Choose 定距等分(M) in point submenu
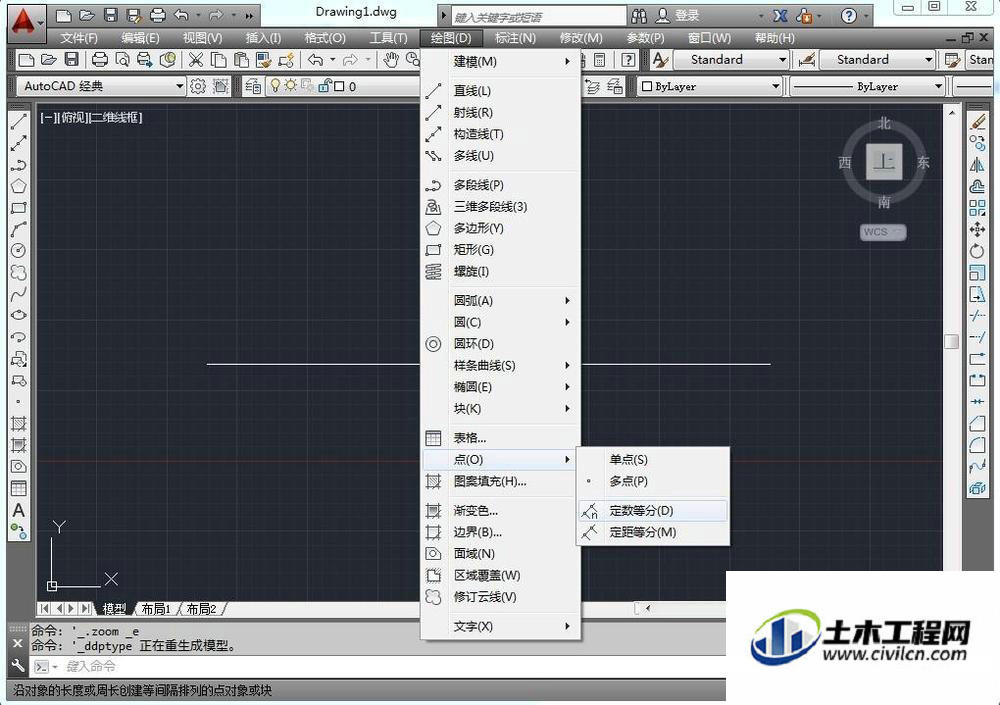 pyautogui.click(x=653, y=532)
